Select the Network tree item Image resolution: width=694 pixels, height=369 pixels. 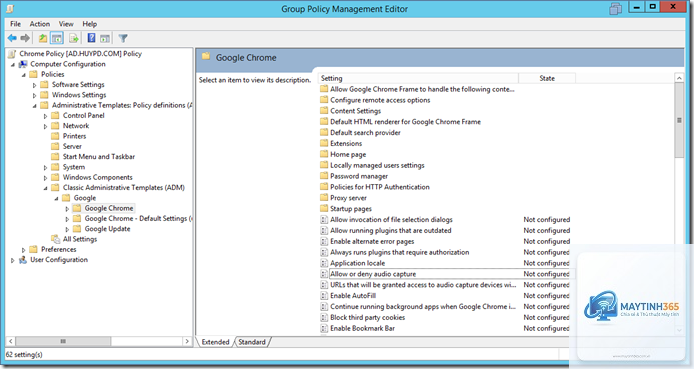[x=76, y=126]
